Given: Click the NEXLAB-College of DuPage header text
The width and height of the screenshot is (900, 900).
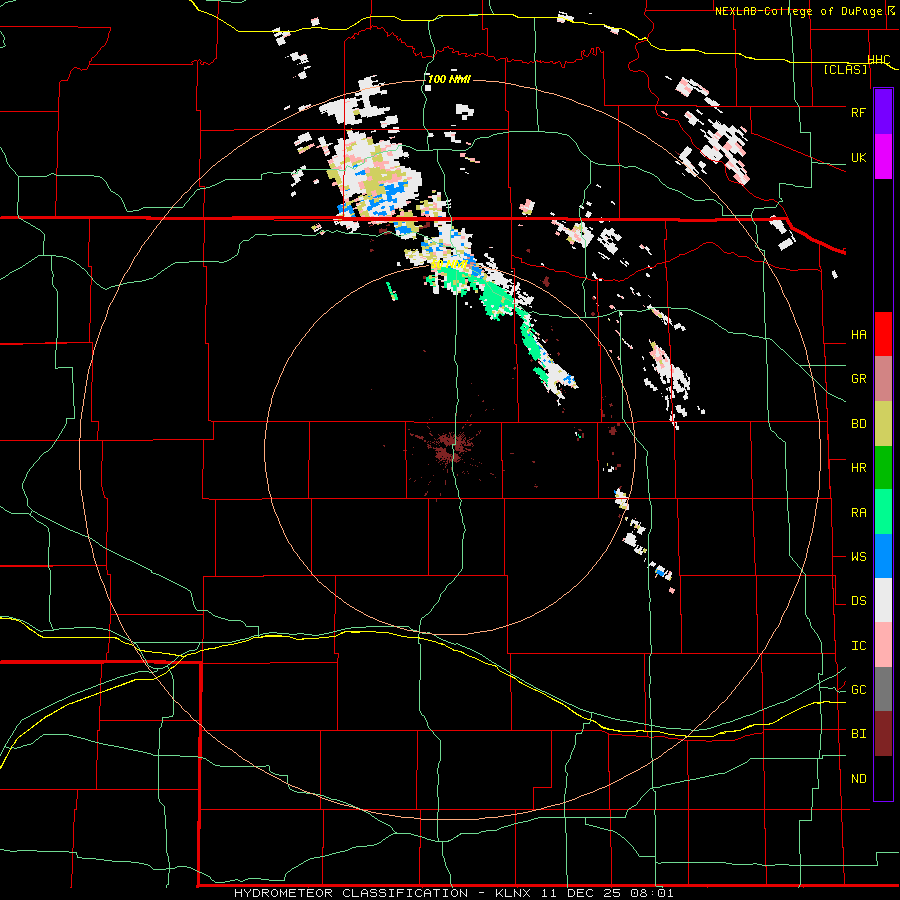Looking at the screenshot, I should [x=799, y=11].
